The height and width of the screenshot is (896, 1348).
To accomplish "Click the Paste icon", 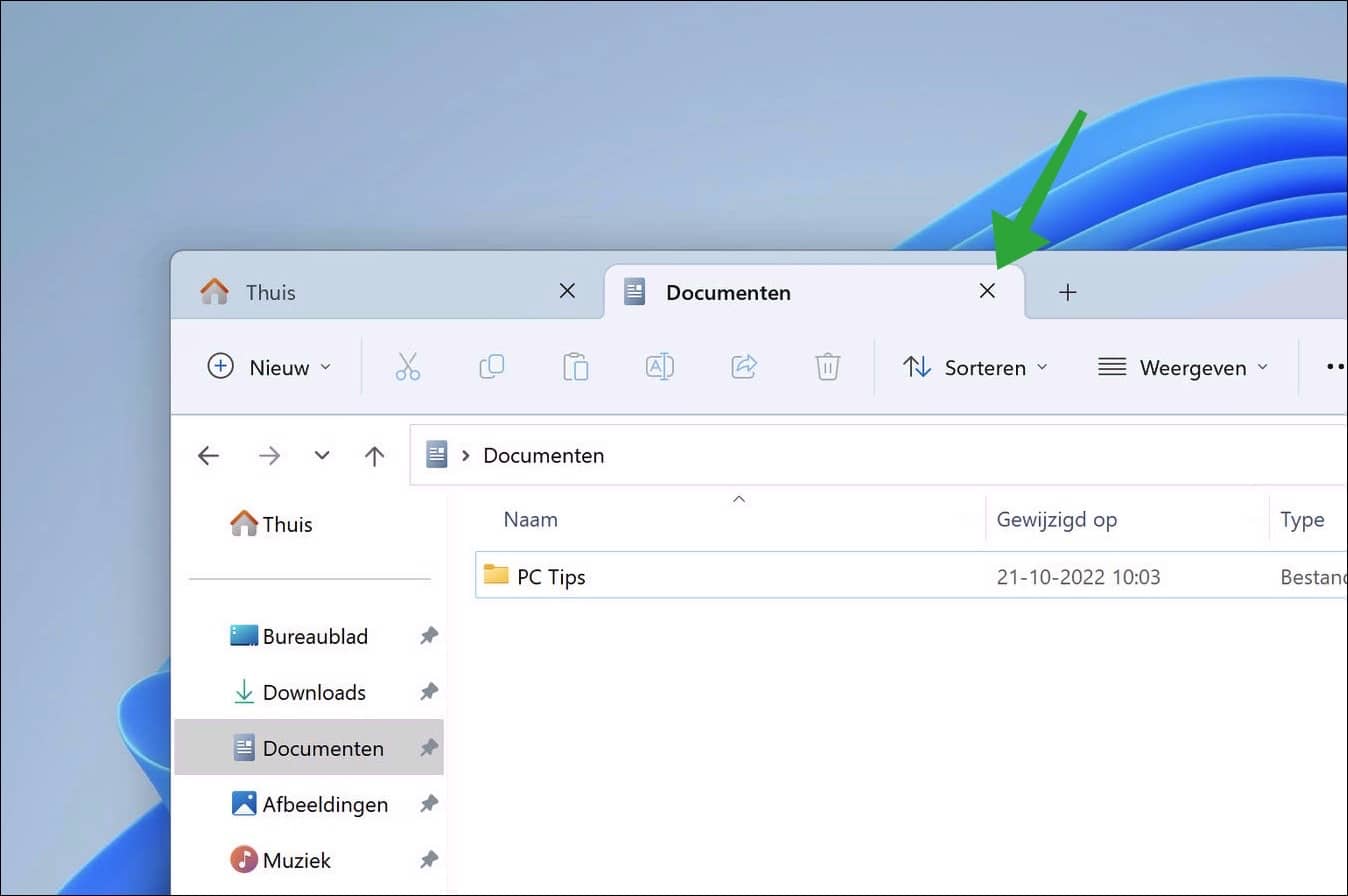I will tap(576, 367).
